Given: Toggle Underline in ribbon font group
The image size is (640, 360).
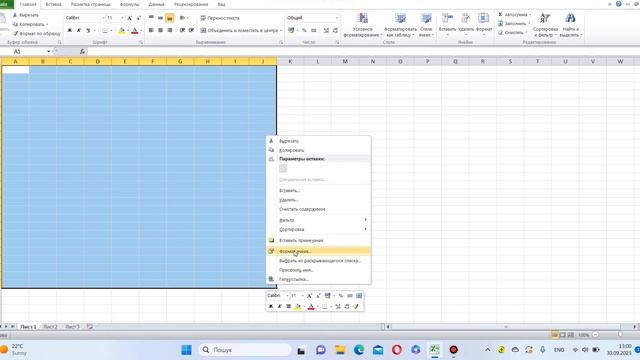Looking at the screenshot, I should coord(88,31).
